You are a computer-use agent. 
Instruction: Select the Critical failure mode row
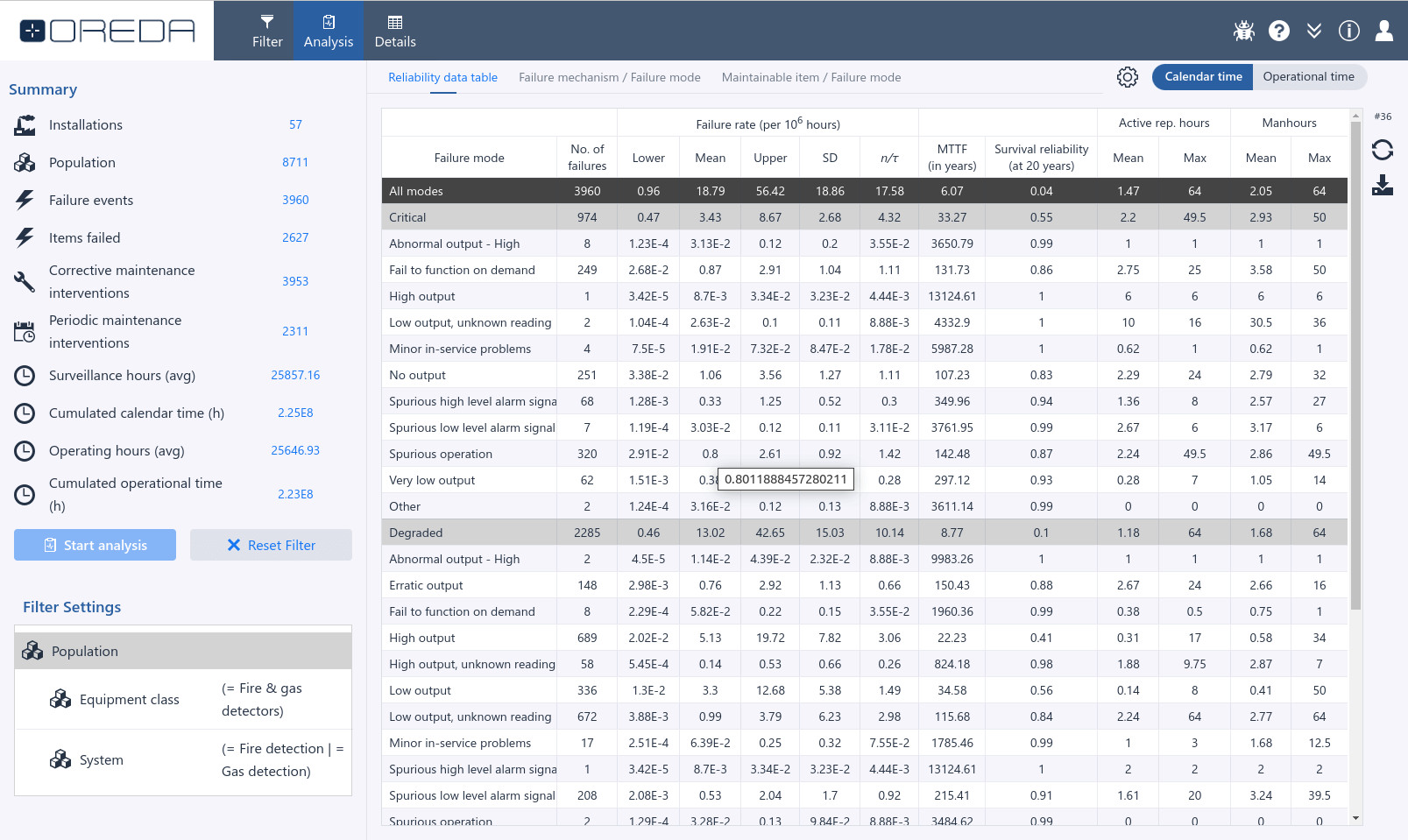[407, 217]
